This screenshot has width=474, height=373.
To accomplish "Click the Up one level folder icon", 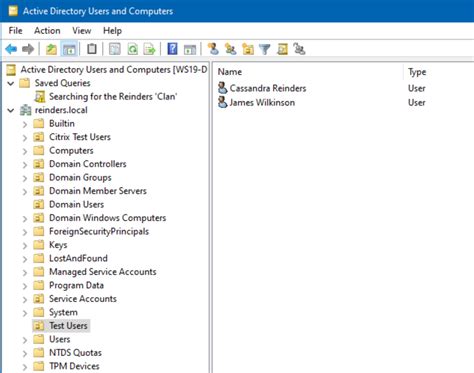I will (x=51, y=49).
